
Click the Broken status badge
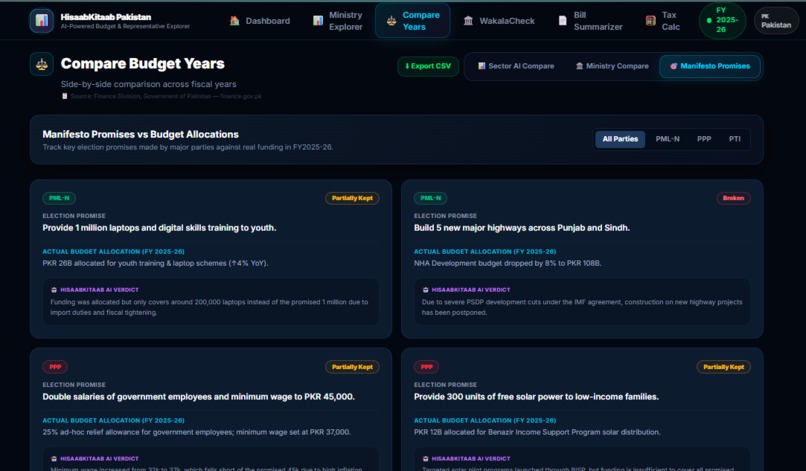coord(734,198)
